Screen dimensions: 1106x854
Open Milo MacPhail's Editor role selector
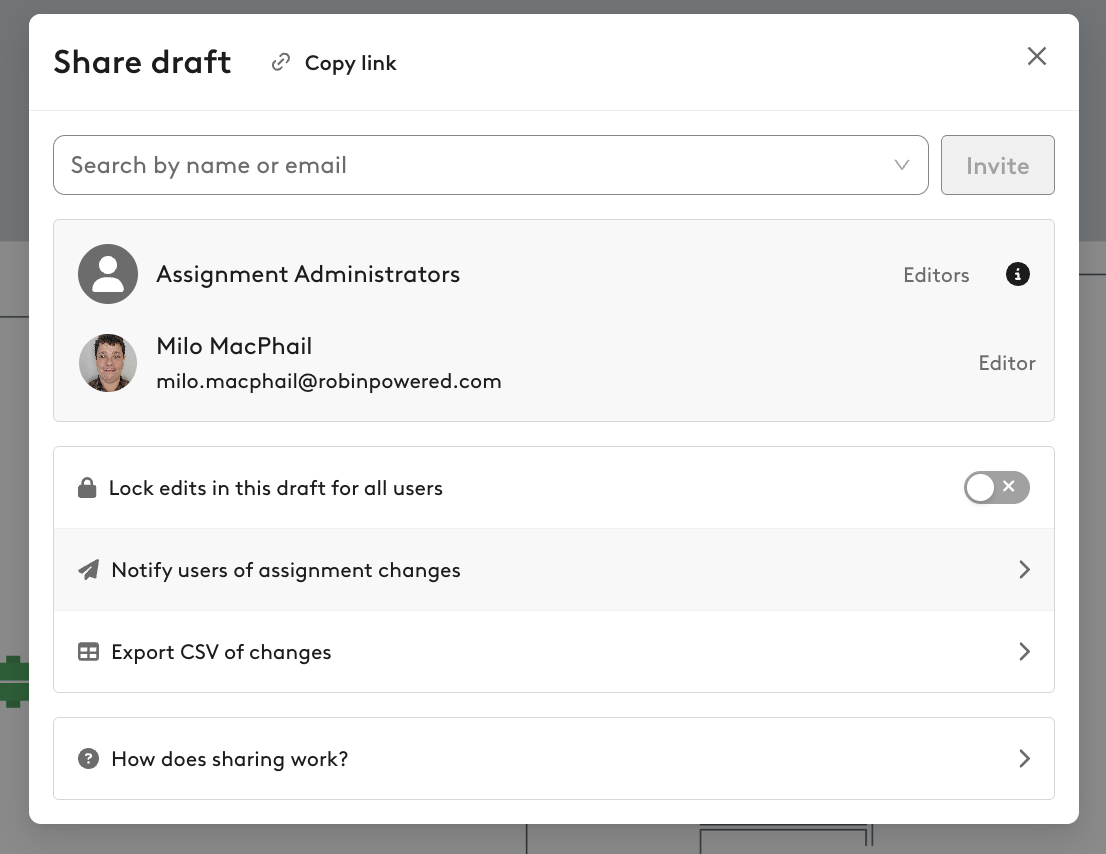[x=1007, y=363]
